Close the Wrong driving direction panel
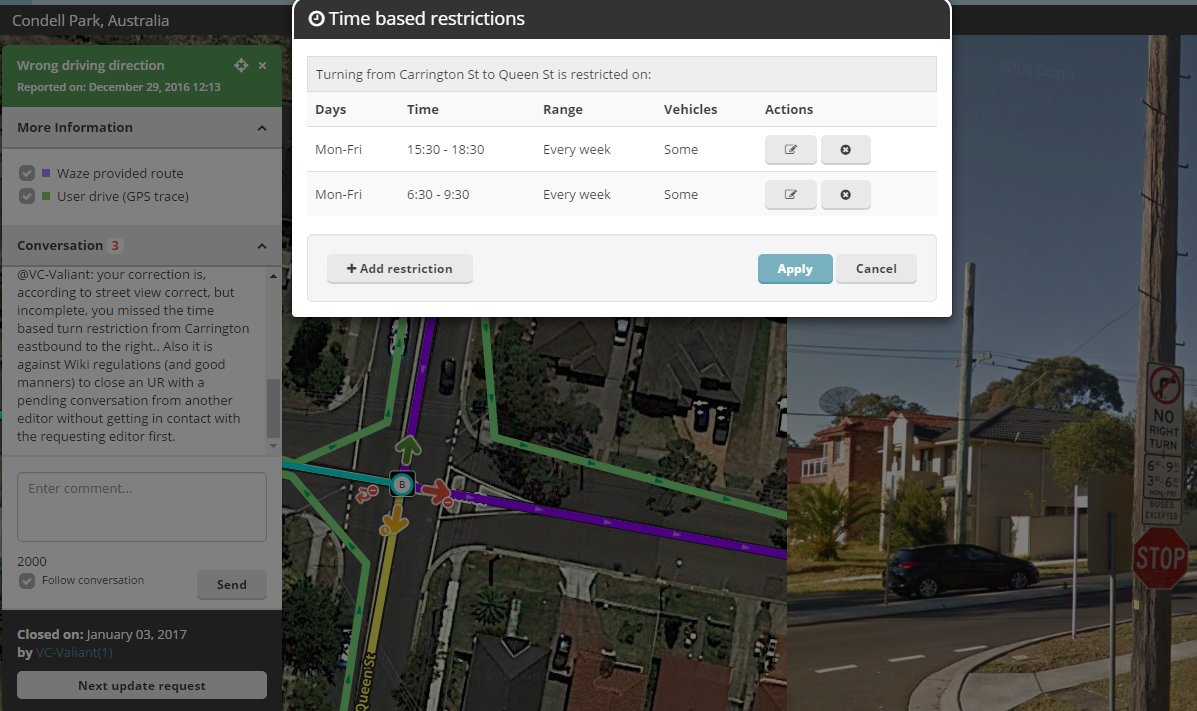 [263, 66]
